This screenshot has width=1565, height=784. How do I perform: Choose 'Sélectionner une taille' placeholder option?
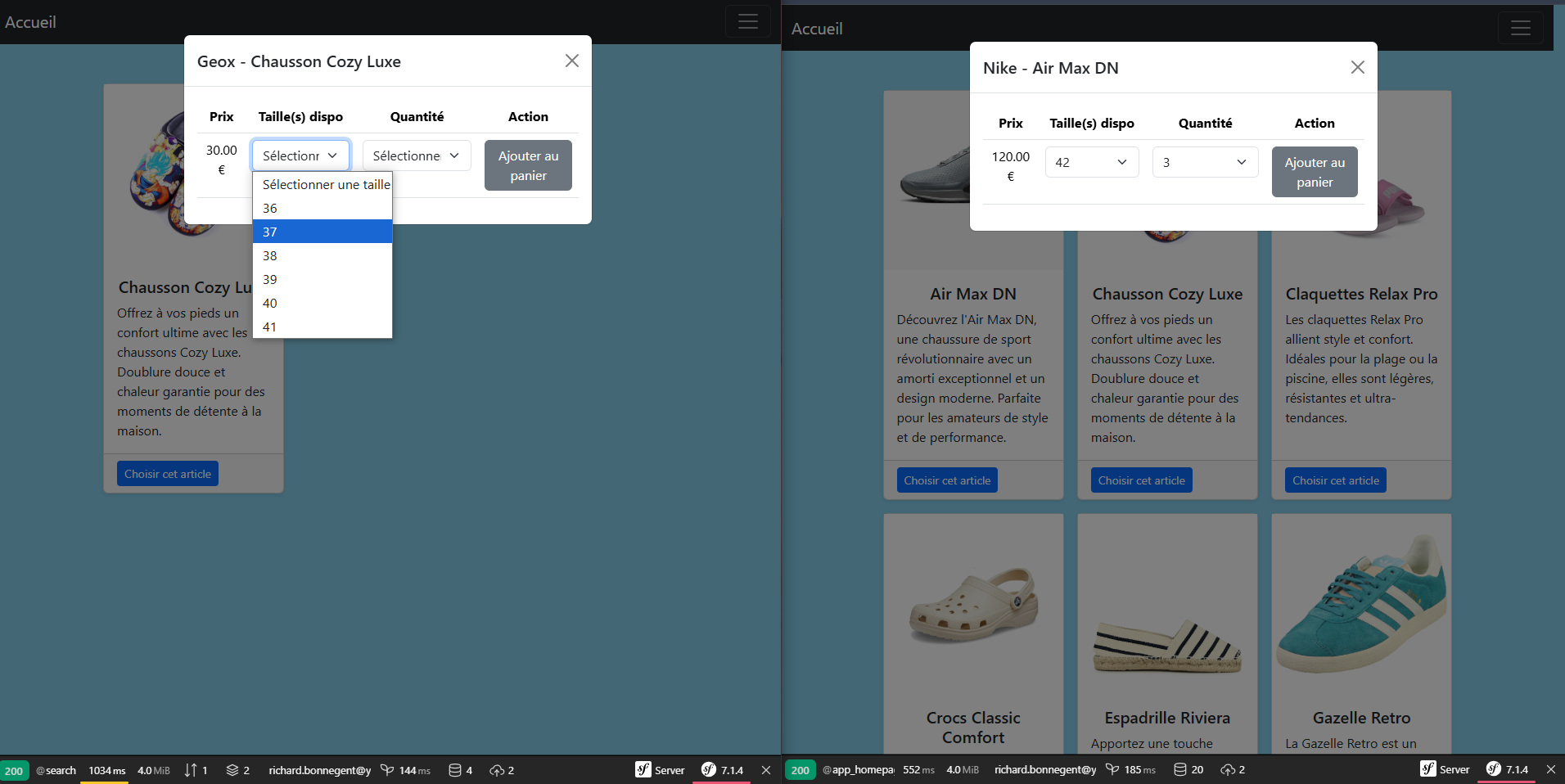click(x=322, y=184)
